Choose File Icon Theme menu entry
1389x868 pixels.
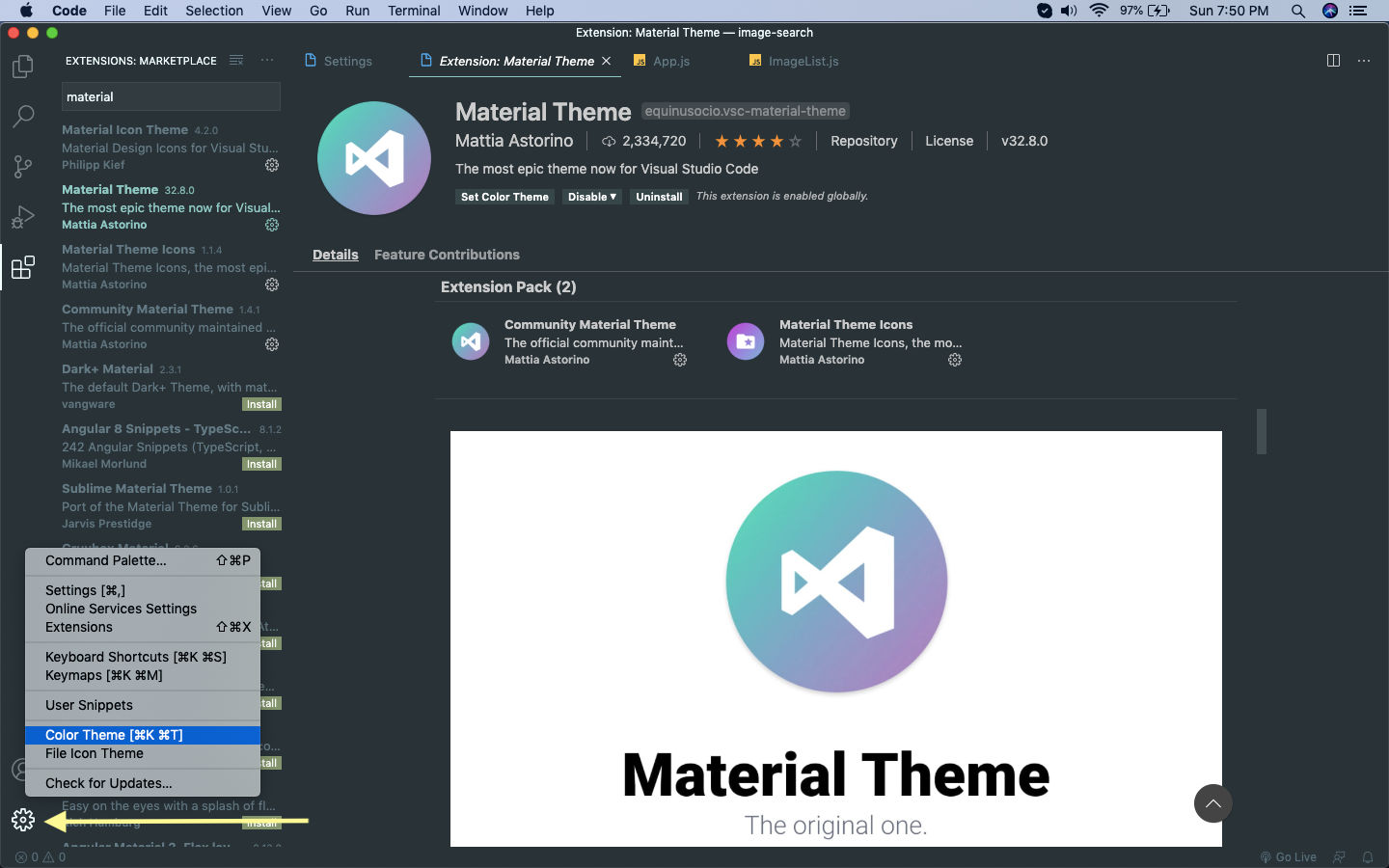143,753
